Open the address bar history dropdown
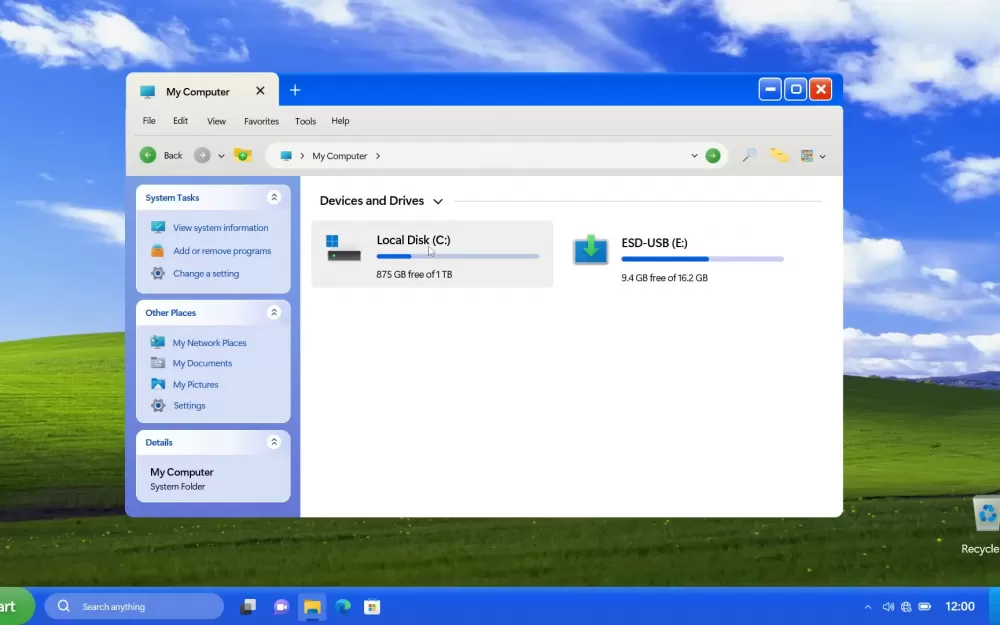This screenshot has height=625, width=1000. tap(695, 156)
